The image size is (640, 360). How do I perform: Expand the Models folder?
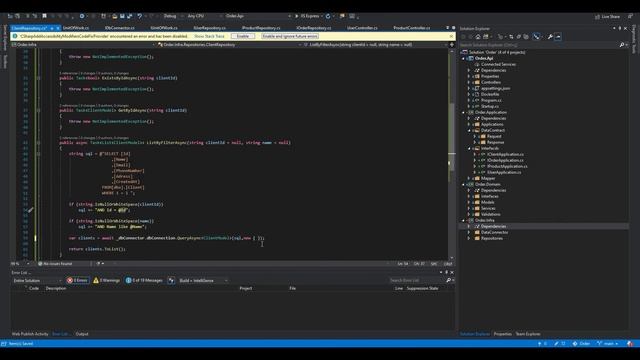[469, 202]
